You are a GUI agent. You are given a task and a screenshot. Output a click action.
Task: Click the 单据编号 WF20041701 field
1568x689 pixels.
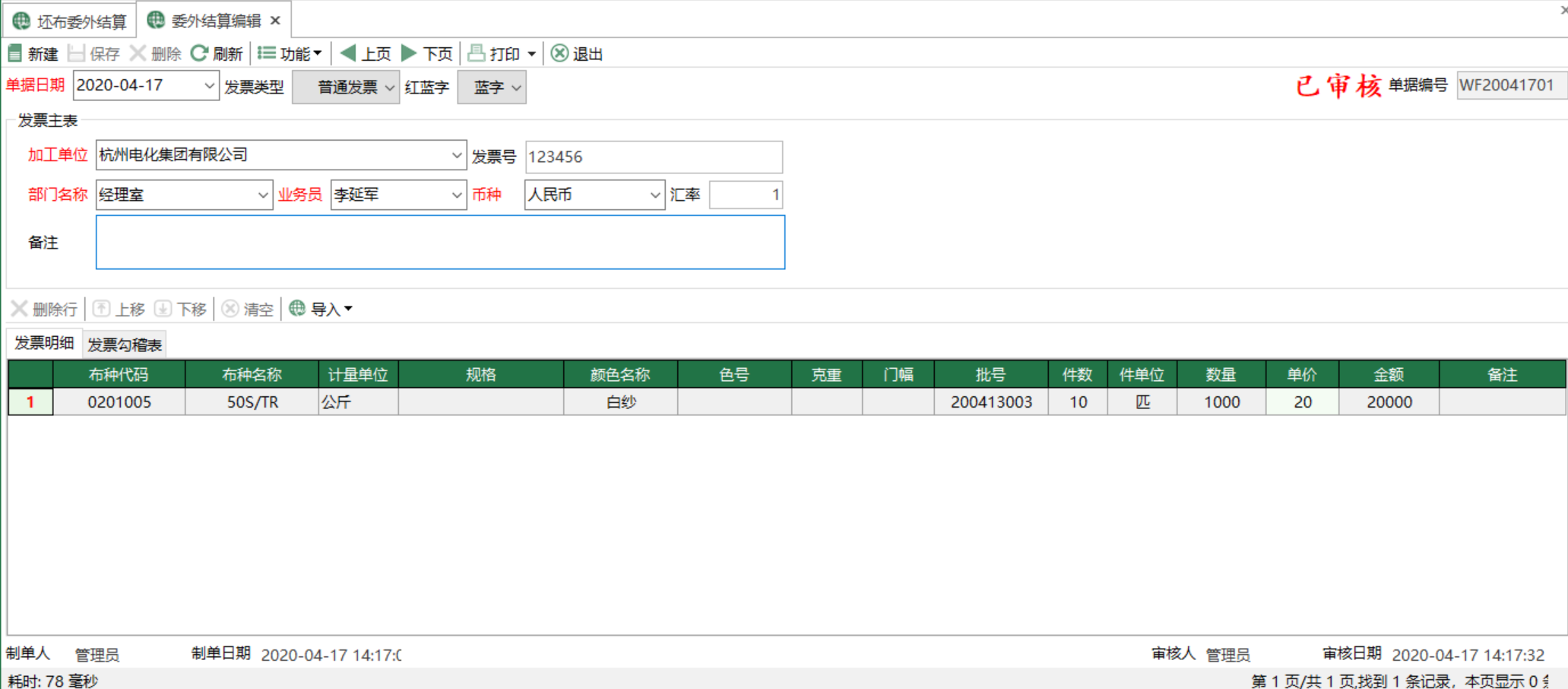[x=1512, y=85]
